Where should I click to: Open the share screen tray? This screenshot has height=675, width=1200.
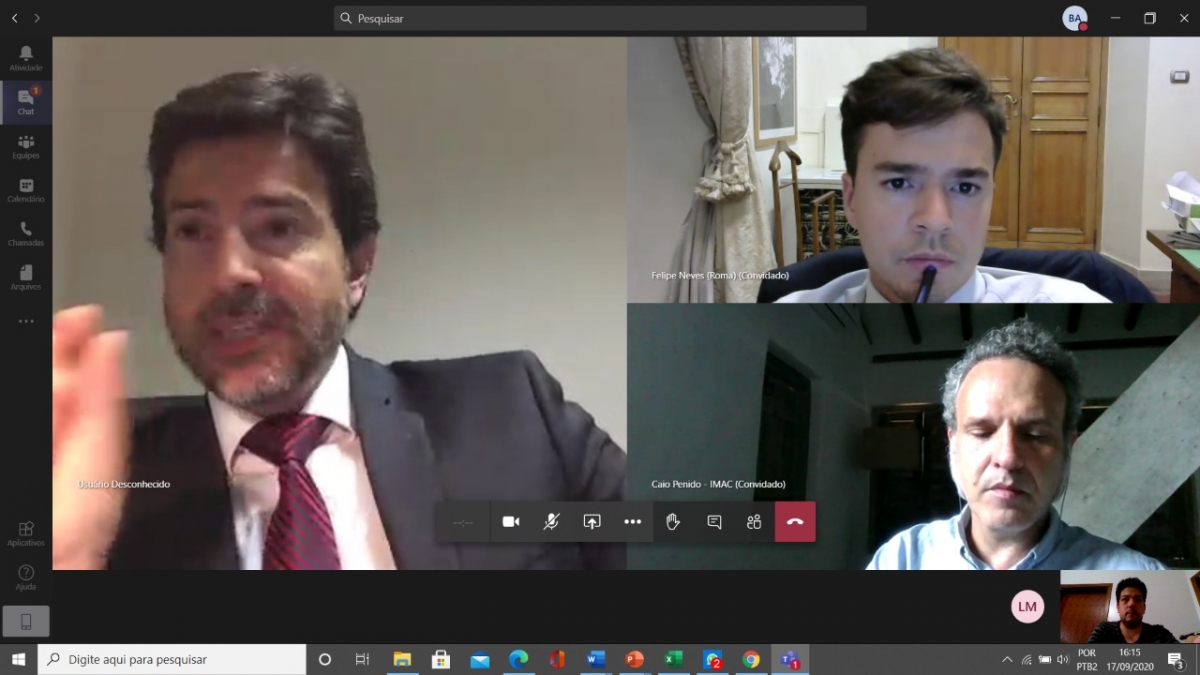(x=592, y=522)
